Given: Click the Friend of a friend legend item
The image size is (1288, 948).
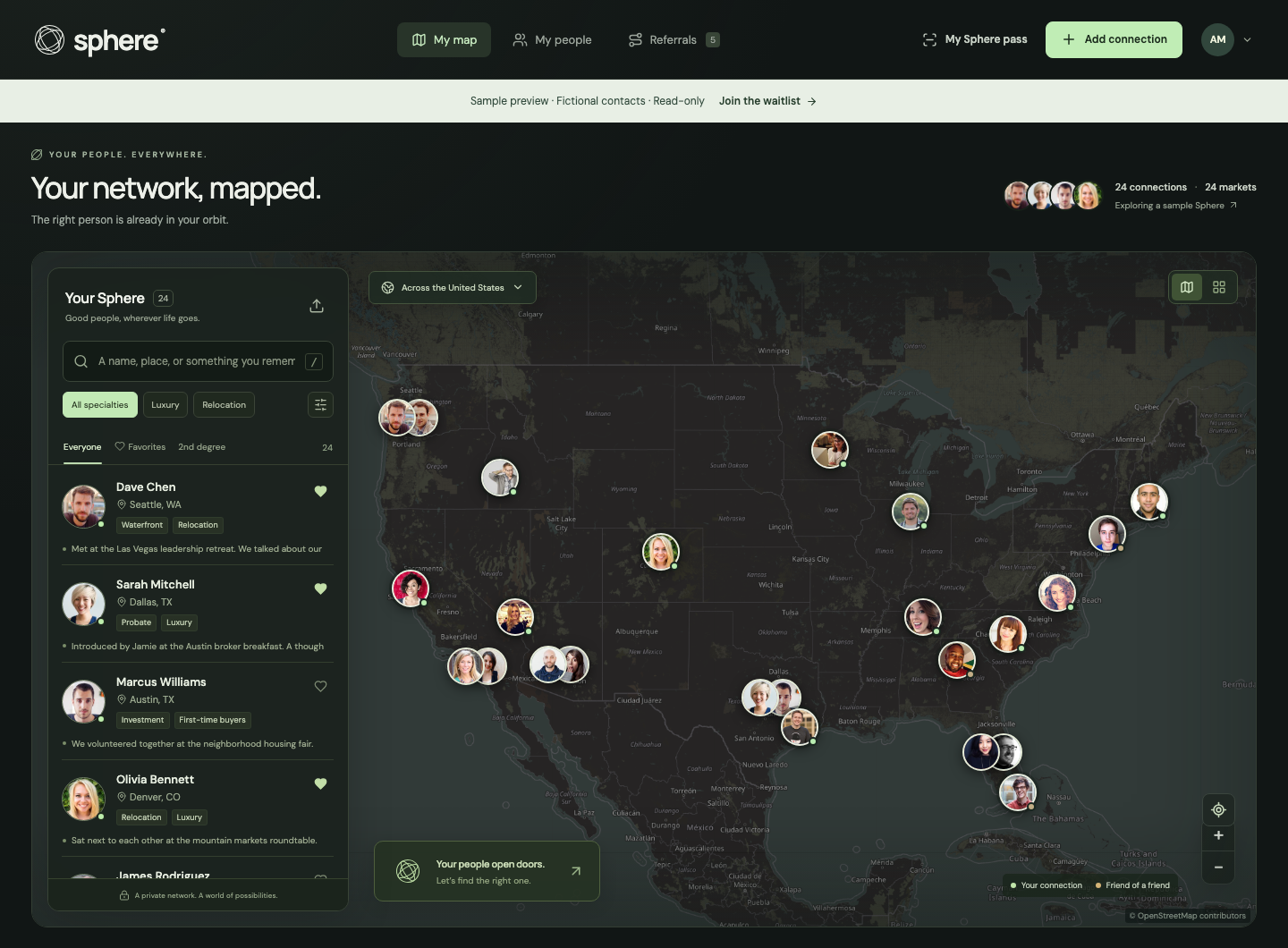Looking at the screenshot, I should [x=1132, y=885].
